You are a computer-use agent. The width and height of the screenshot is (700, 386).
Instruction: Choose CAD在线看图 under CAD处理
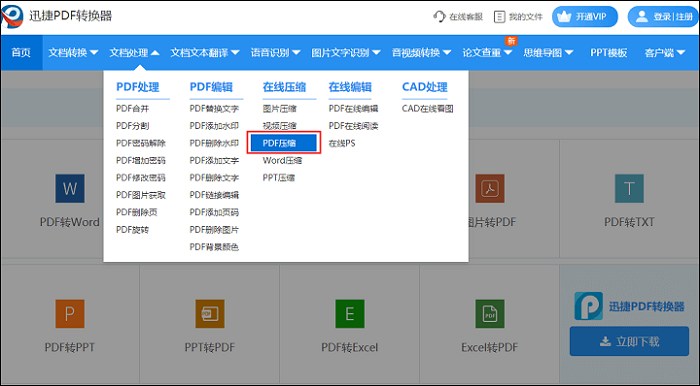[428, 108]
